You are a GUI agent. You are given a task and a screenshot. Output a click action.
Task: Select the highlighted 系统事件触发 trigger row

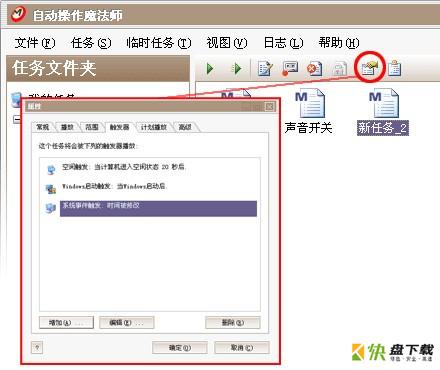[158, 208]
